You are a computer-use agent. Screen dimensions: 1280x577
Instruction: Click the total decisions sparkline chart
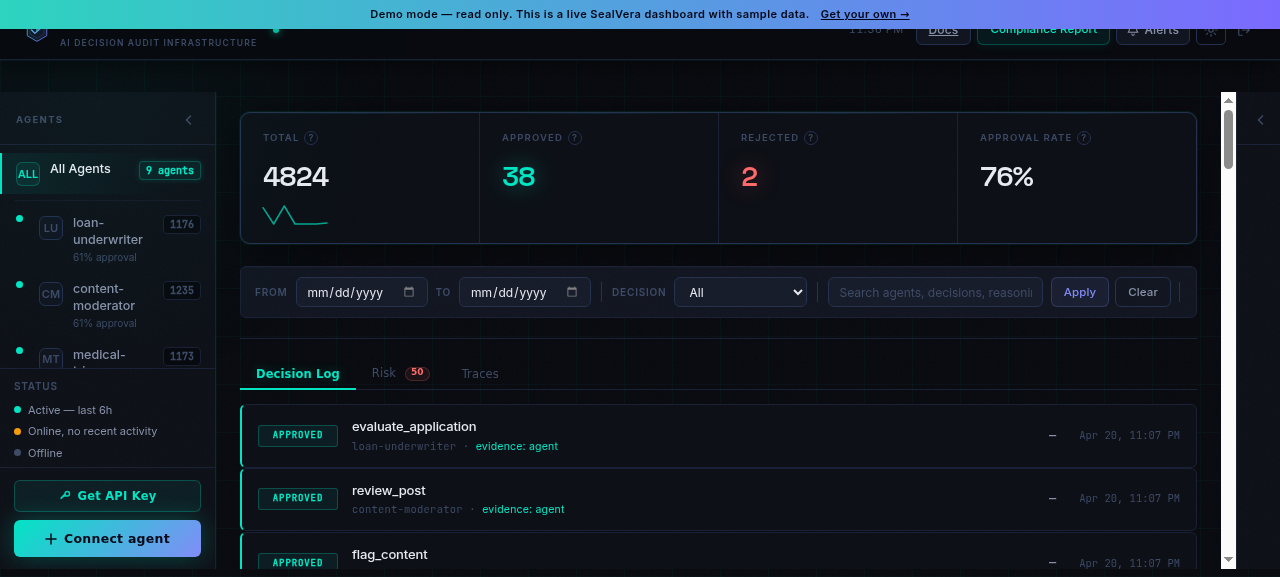295,215
